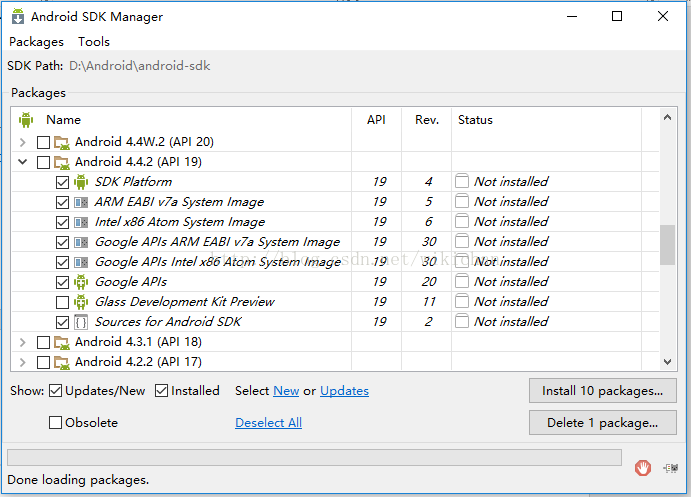691x497 pixels.
Task: Click SDK path 'D:\Android\android-sdk' text
Action: click(140, 66)
